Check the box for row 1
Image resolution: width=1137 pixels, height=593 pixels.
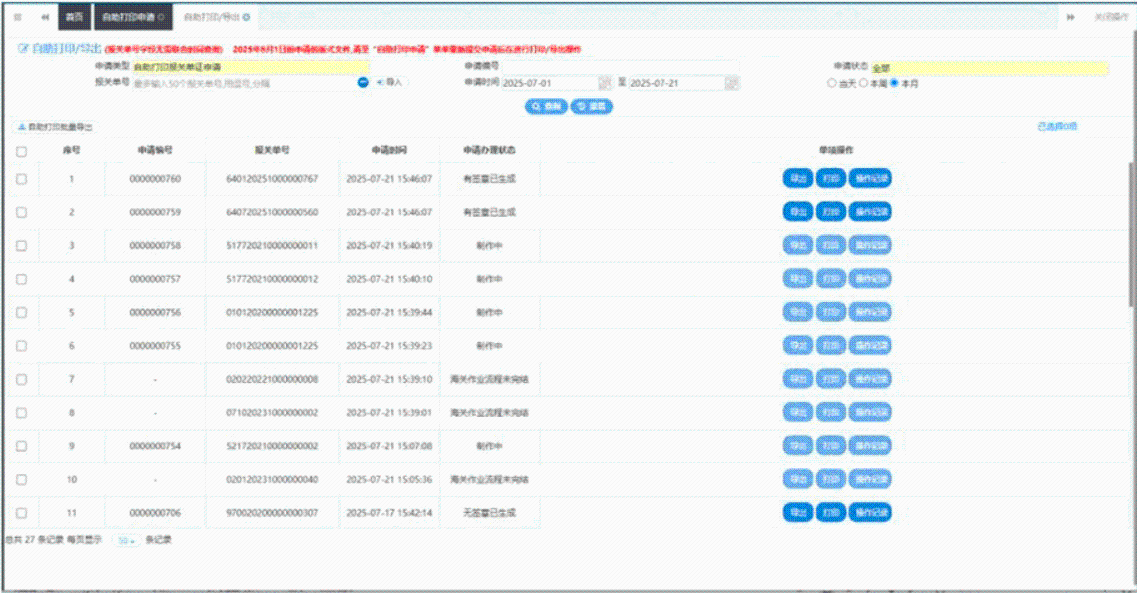click(x=21, y=179)
